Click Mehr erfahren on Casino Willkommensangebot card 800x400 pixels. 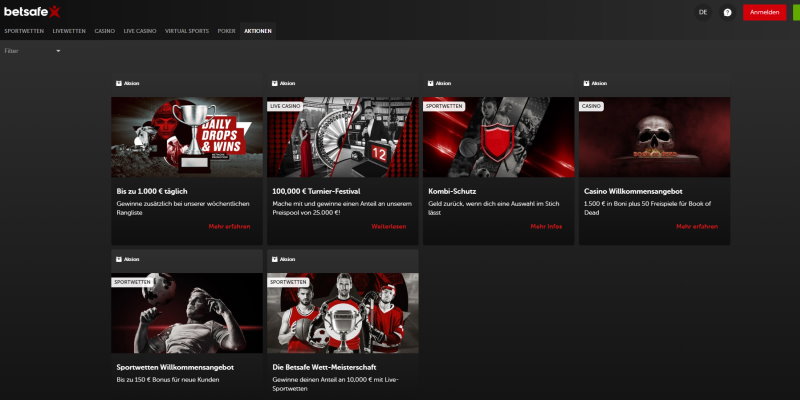pyautogui.click(x=697, y=227)
